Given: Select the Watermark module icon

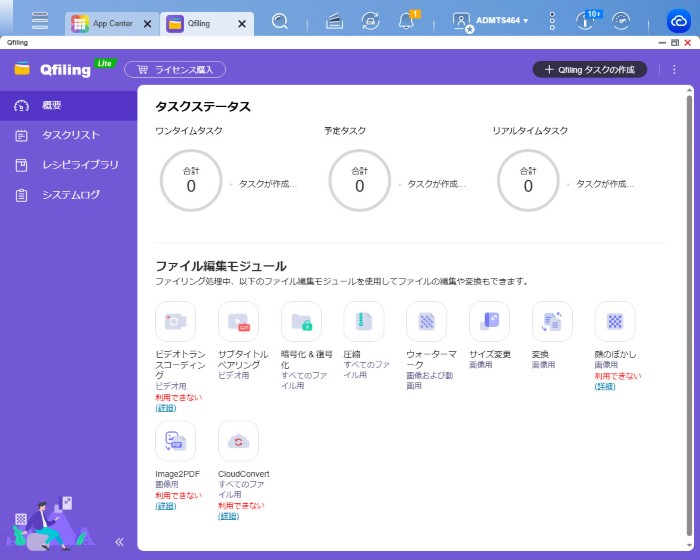Looking at the screenshot, I should coord(427,322).
